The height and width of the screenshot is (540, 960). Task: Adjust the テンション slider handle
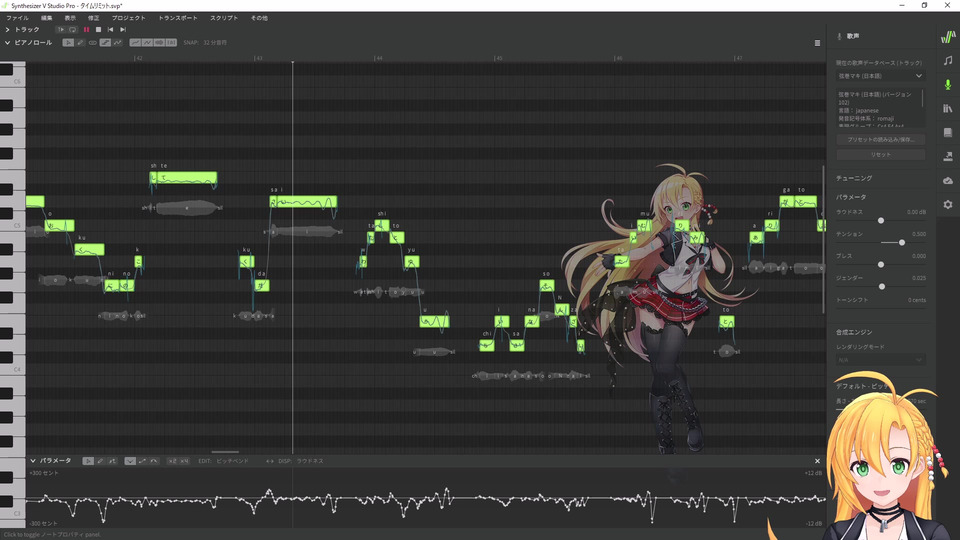902,242
